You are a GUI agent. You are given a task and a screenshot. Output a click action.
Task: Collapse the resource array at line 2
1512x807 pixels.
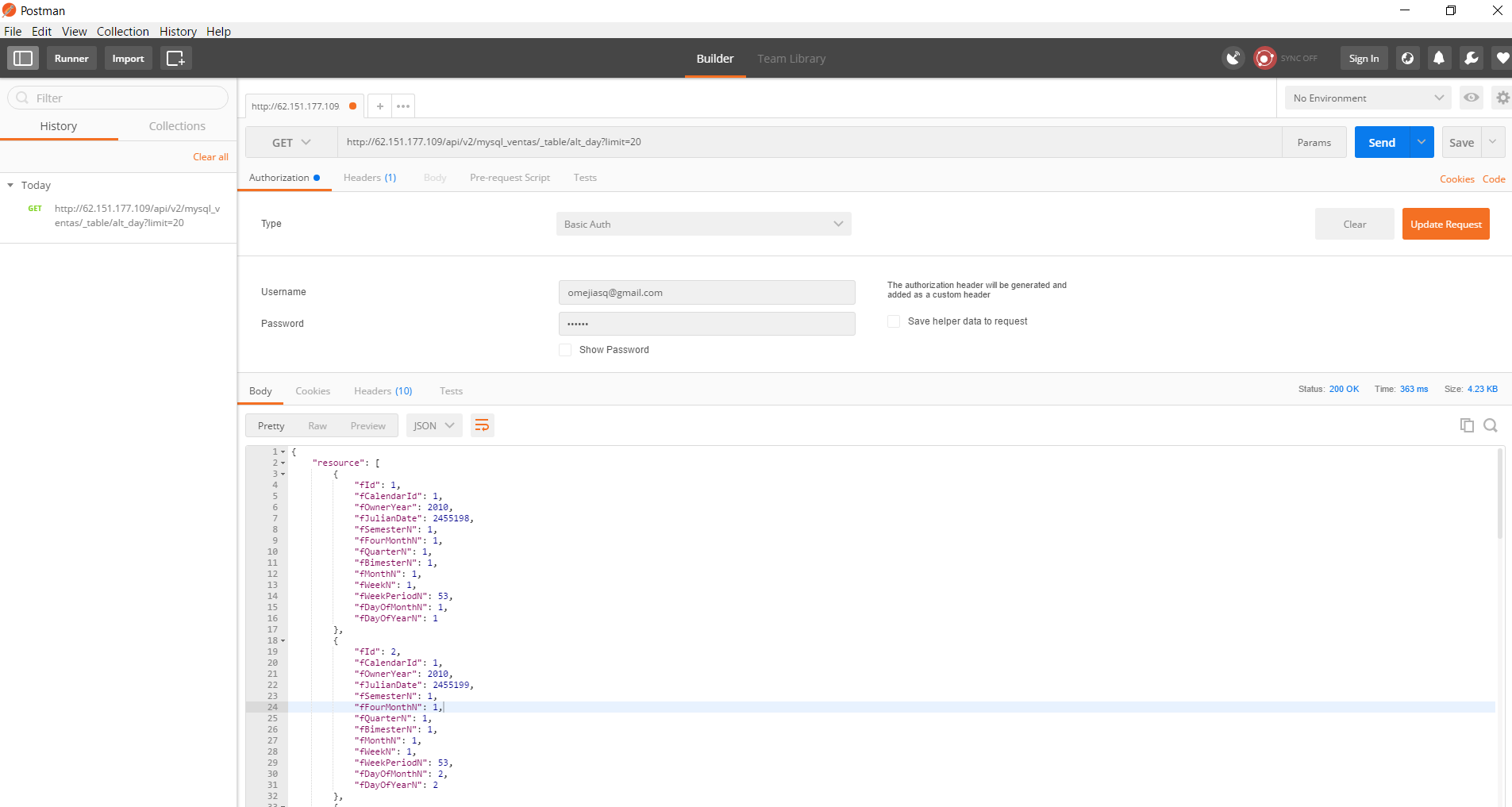(283, 463)
